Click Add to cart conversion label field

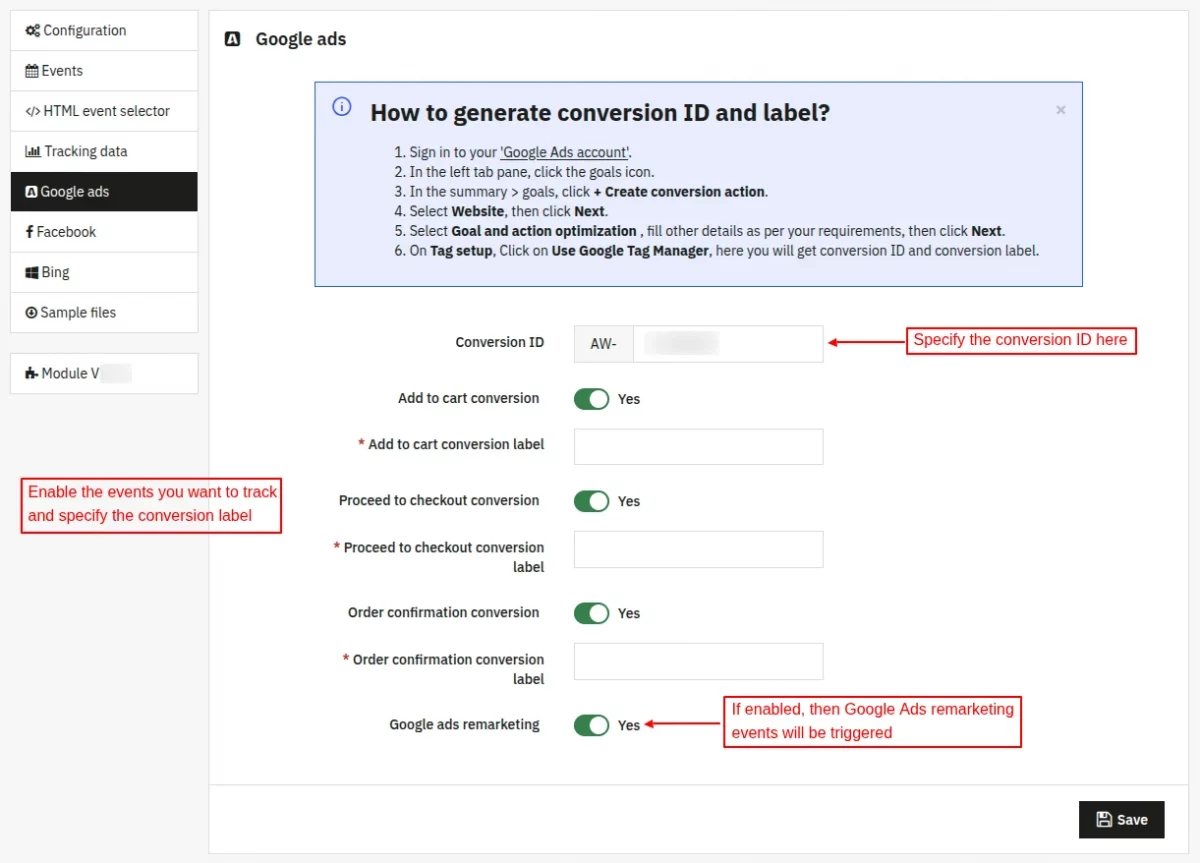698,447
